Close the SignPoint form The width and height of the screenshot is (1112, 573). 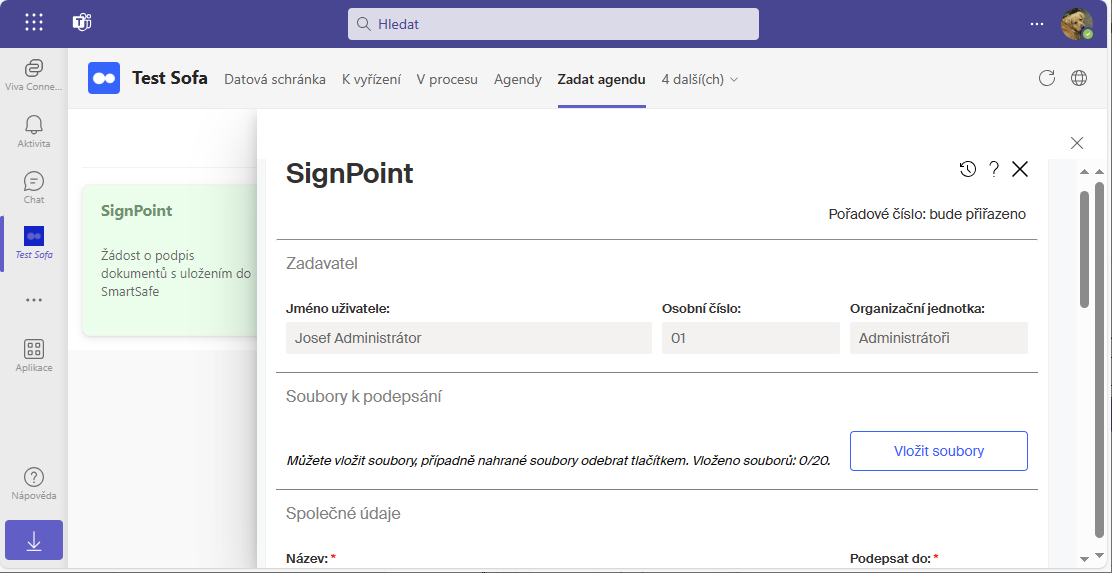[1020, 169]
